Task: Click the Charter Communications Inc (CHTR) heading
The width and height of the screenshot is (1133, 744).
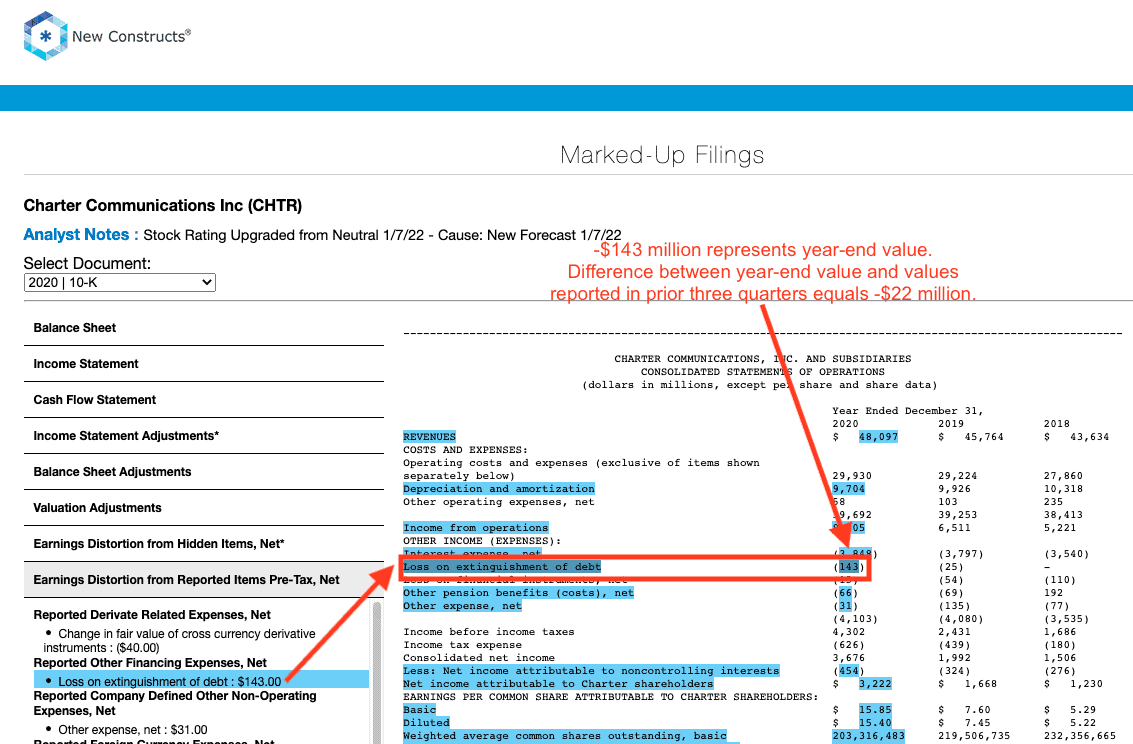Action: 163,206
